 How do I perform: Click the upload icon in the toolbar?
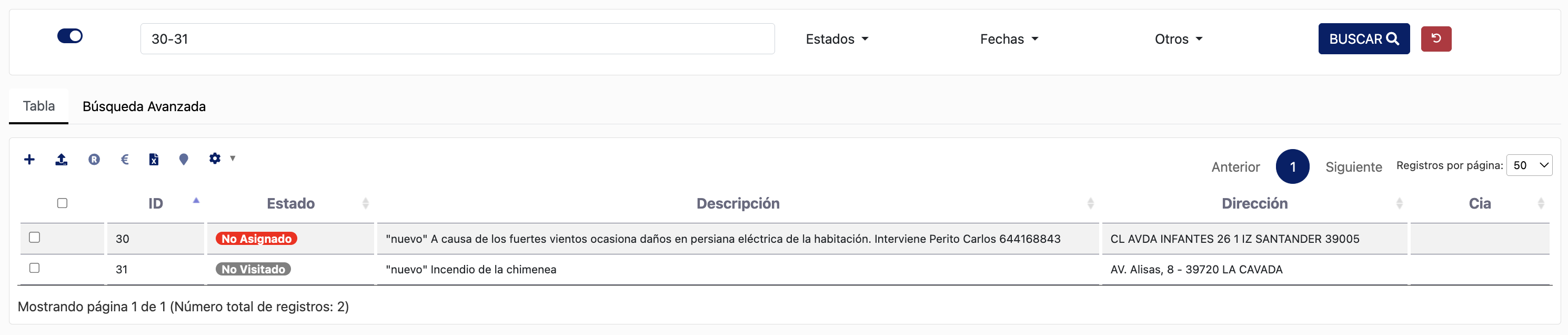click(x=62, y=160)
